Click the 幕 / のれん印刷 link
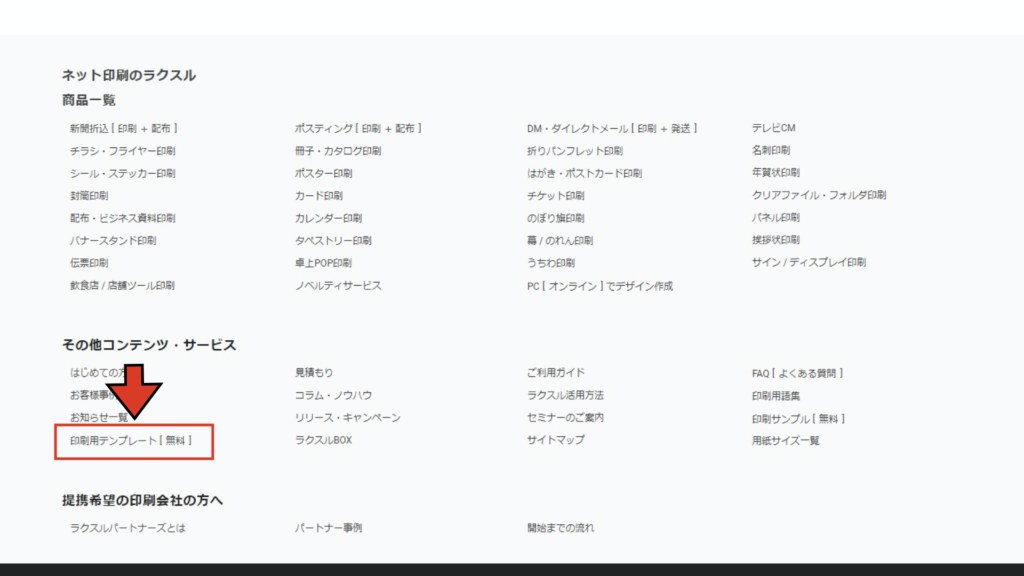 pos(560,240)
